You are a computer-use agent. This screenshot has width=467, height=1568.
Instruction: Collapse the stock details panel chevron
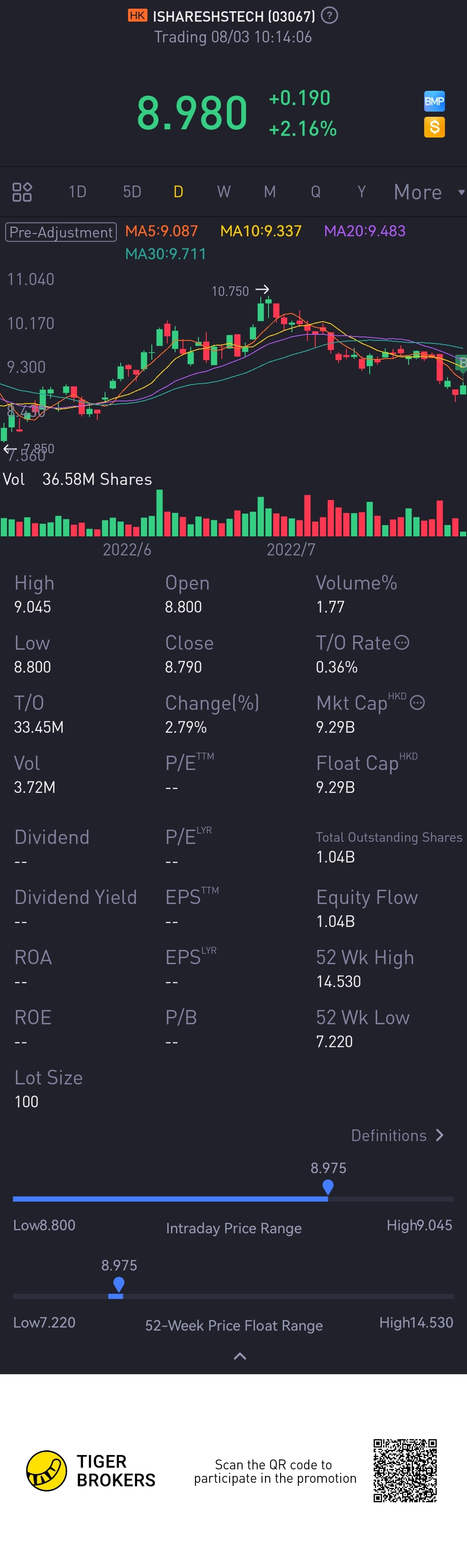240,1356
